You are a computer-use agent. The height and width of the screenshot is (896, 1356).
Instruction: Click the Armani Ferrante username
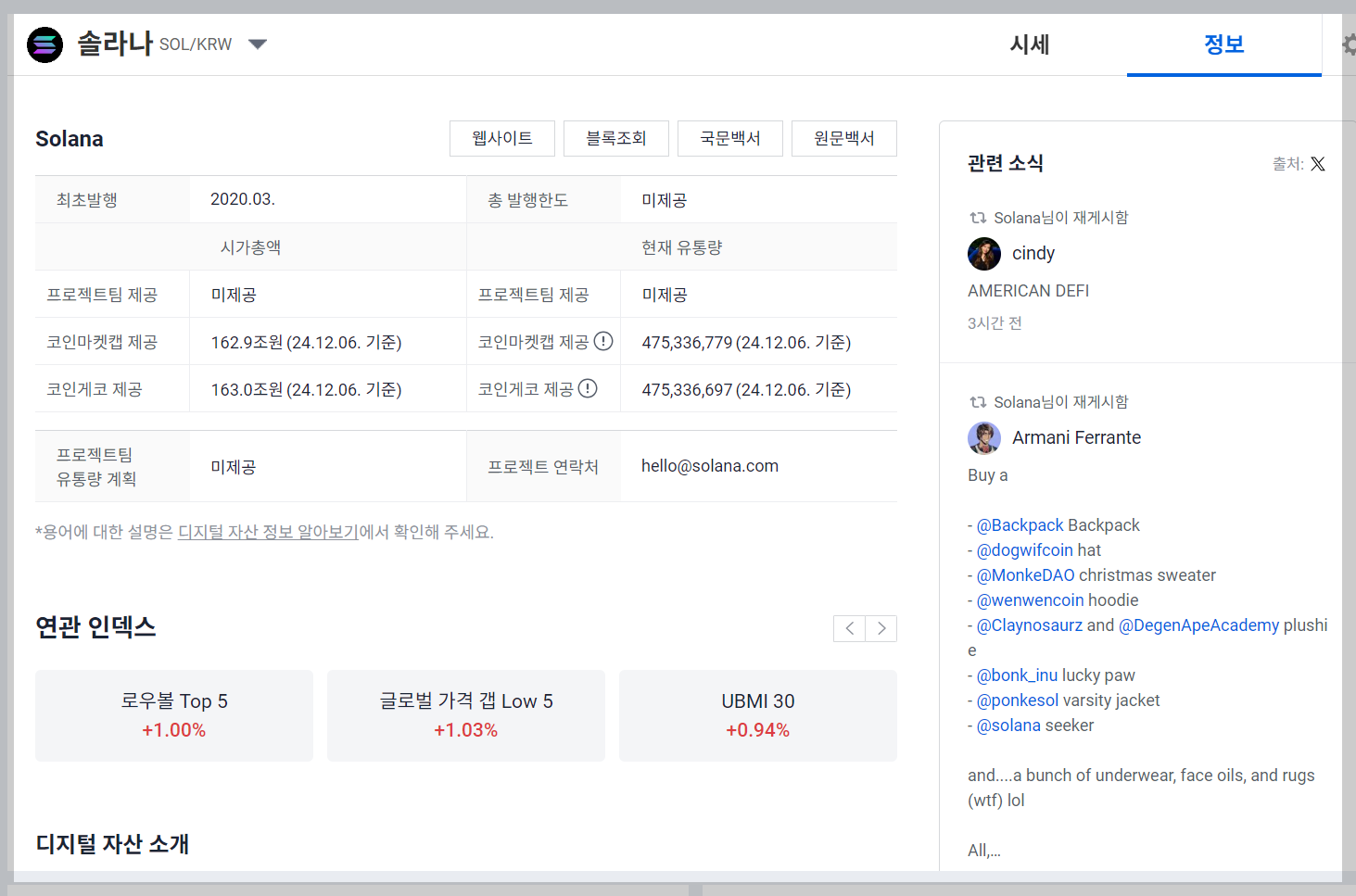point(1076,437)
